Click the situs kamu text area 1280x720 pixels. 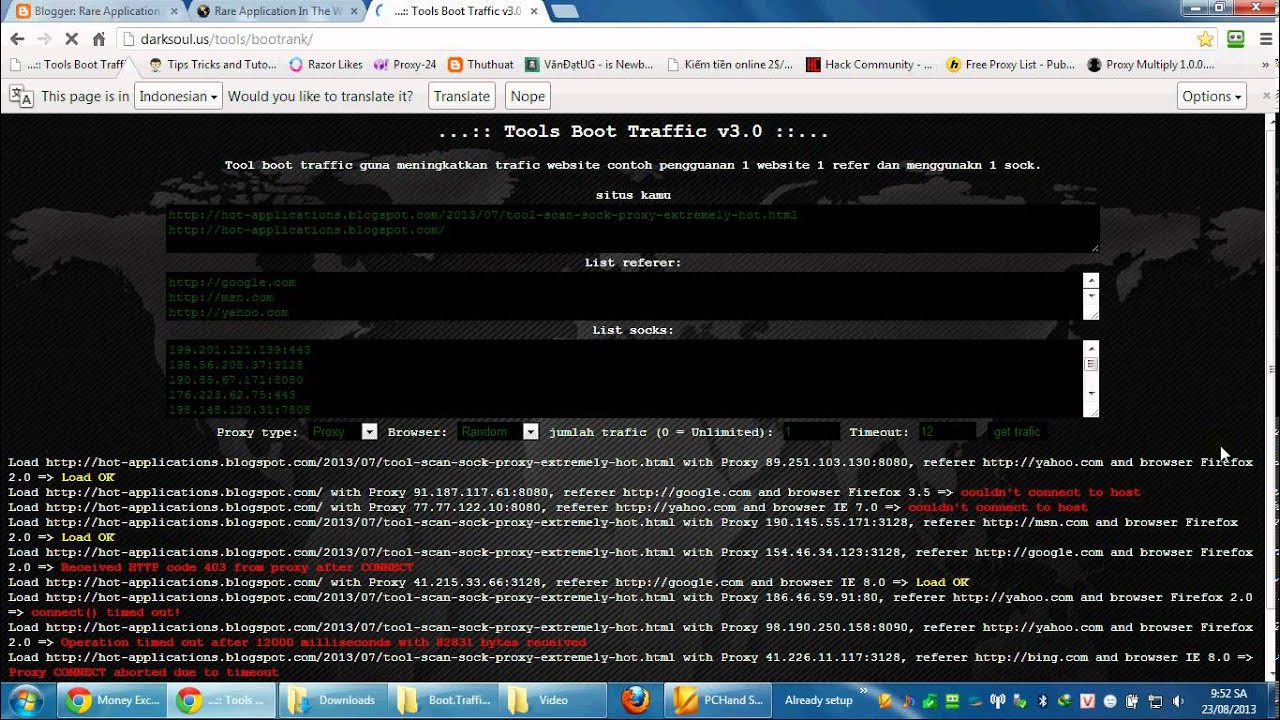633,229
